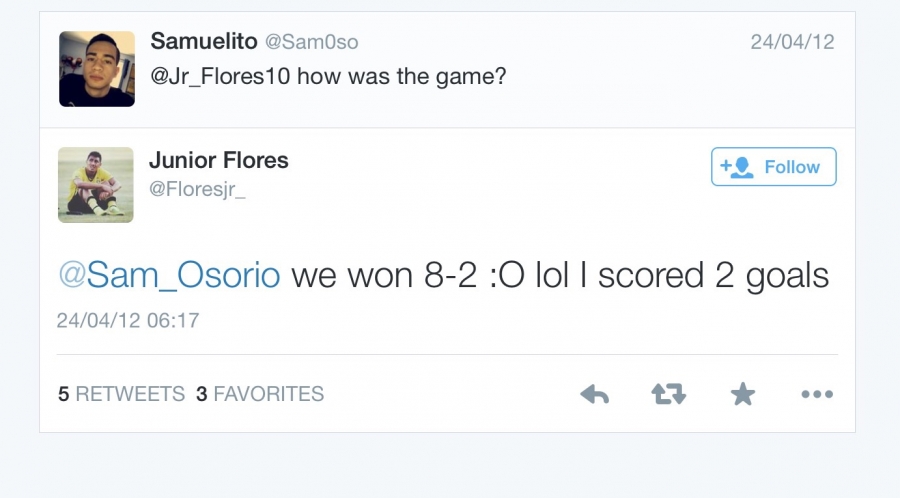Visit the Junior Flores name link
This screenshot has height=498, width=900.
pos(218,159)
